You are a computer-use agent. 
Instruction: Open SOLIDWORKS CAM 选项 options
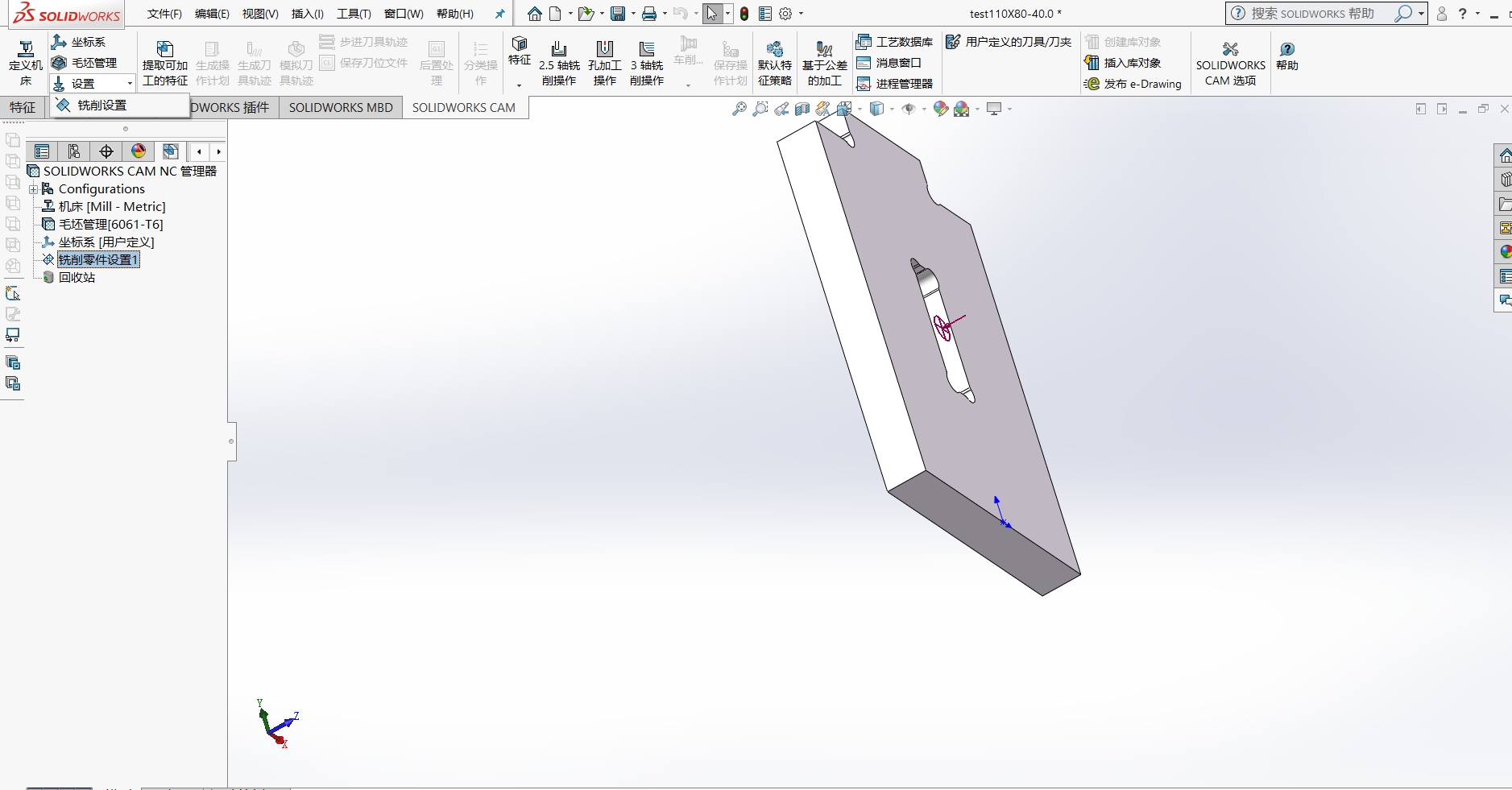coord(1231,64)
